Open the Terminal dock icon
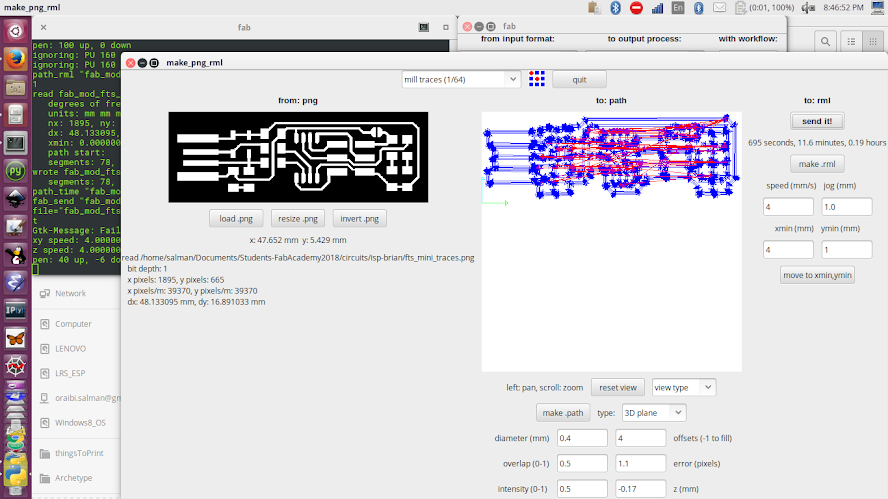 15,143
